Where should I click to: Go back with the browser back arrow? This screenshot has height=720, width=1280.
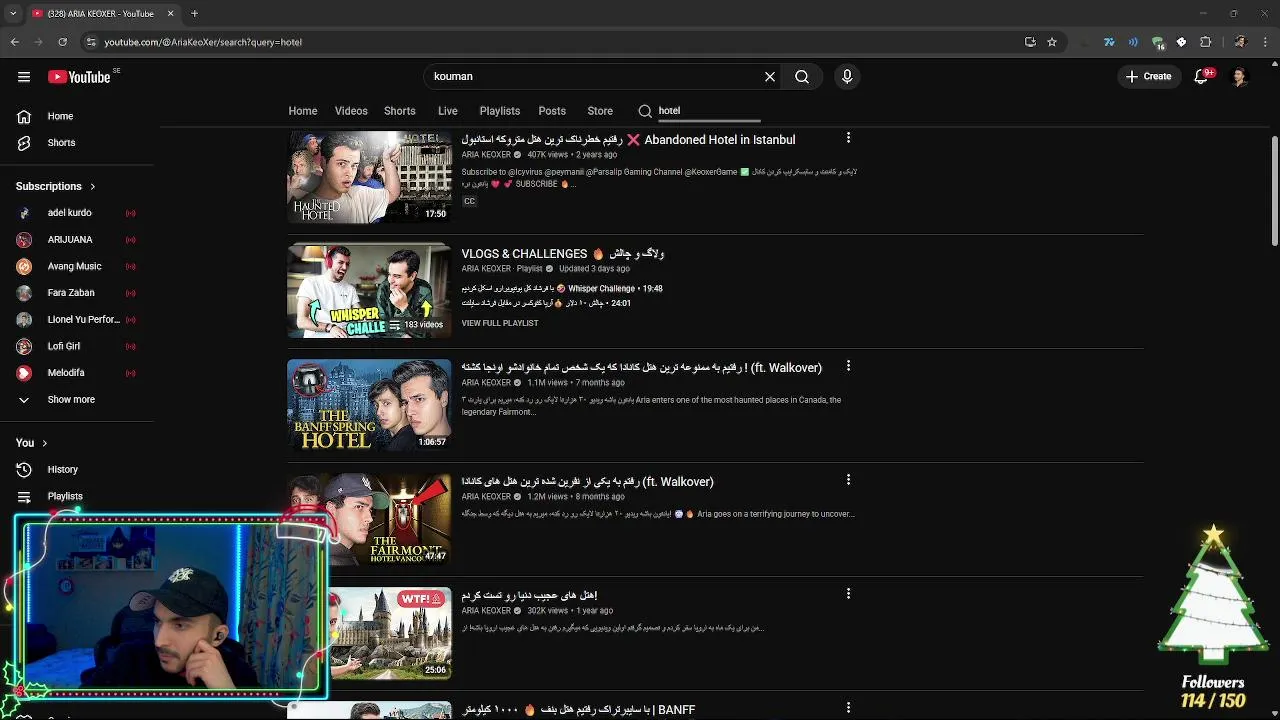coord(14,42)
